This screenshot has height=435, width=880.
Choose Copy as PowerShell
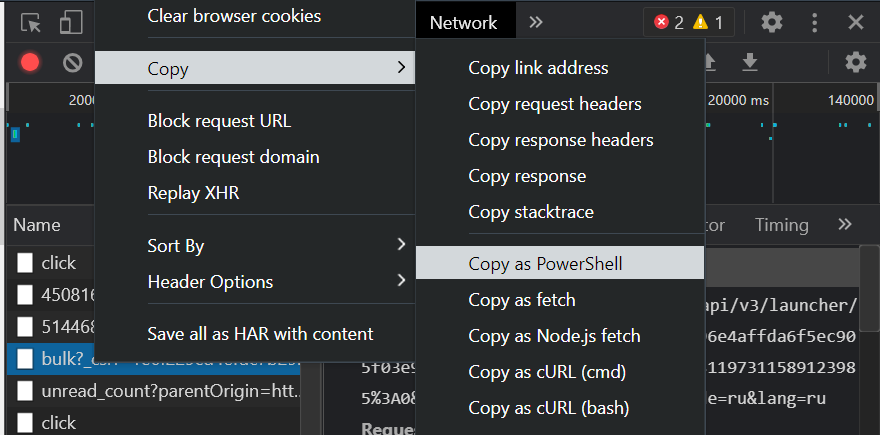coord(545,264)
